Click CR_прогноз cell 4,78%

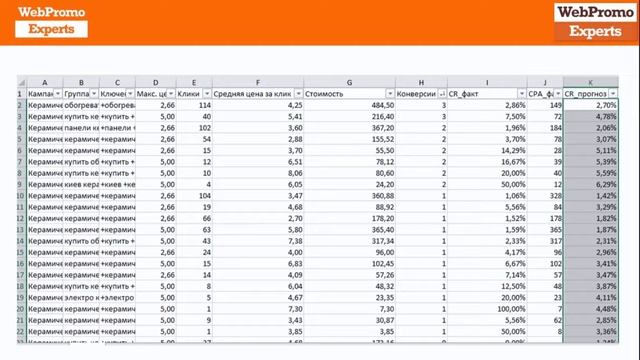pyautogui.click(x=591, y=117)
